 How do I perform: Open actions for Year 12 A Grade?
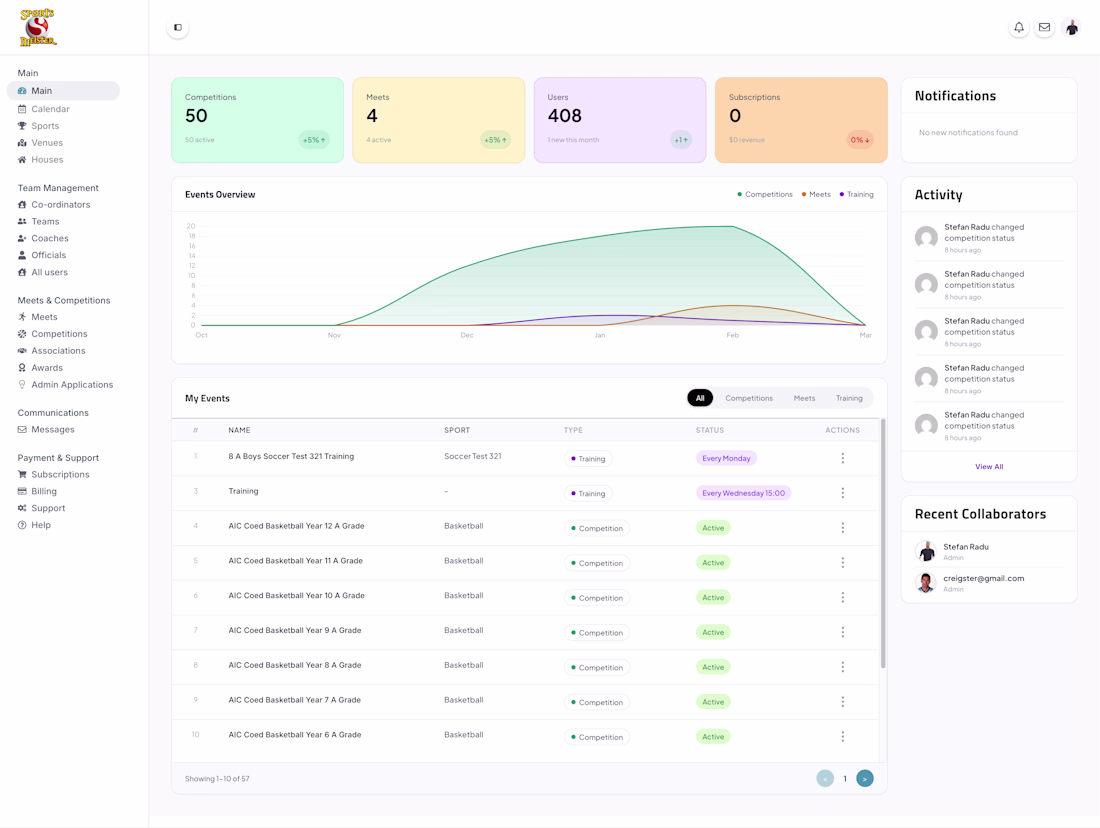tap(843, 528)
